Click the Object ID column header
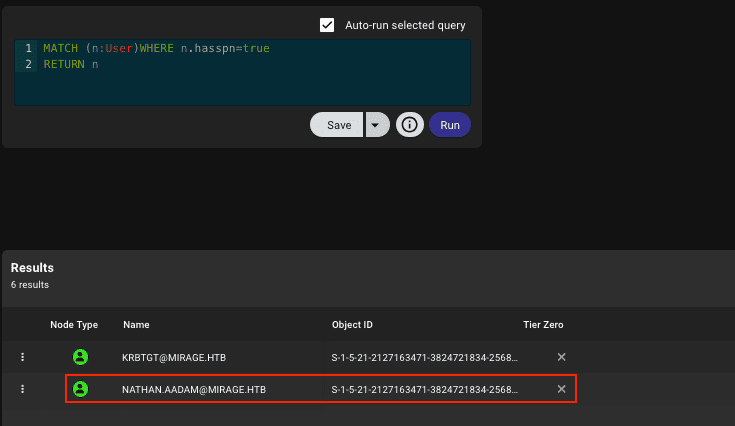This screenshot has width=735, height=426. [x=354, y=325]
